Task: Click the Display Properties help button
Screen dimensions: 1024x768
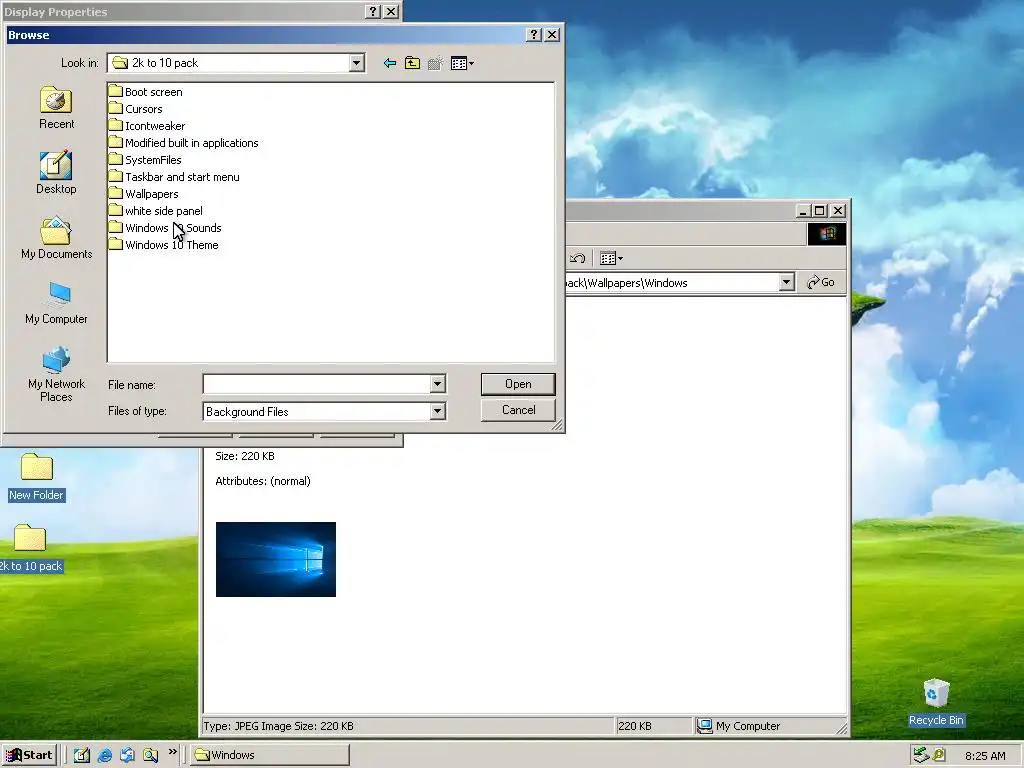Action: point(372,12)
